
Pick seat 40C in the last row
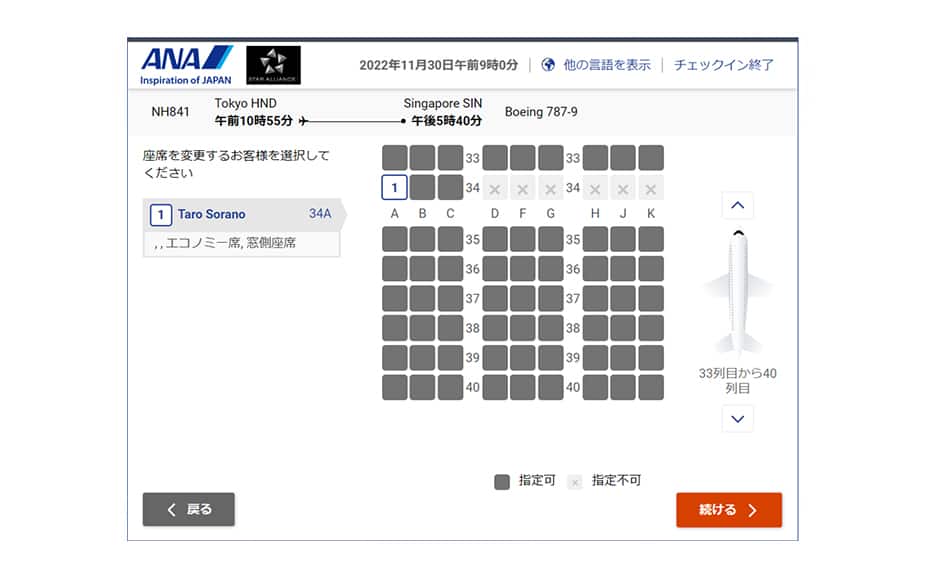tap(450, 388)
